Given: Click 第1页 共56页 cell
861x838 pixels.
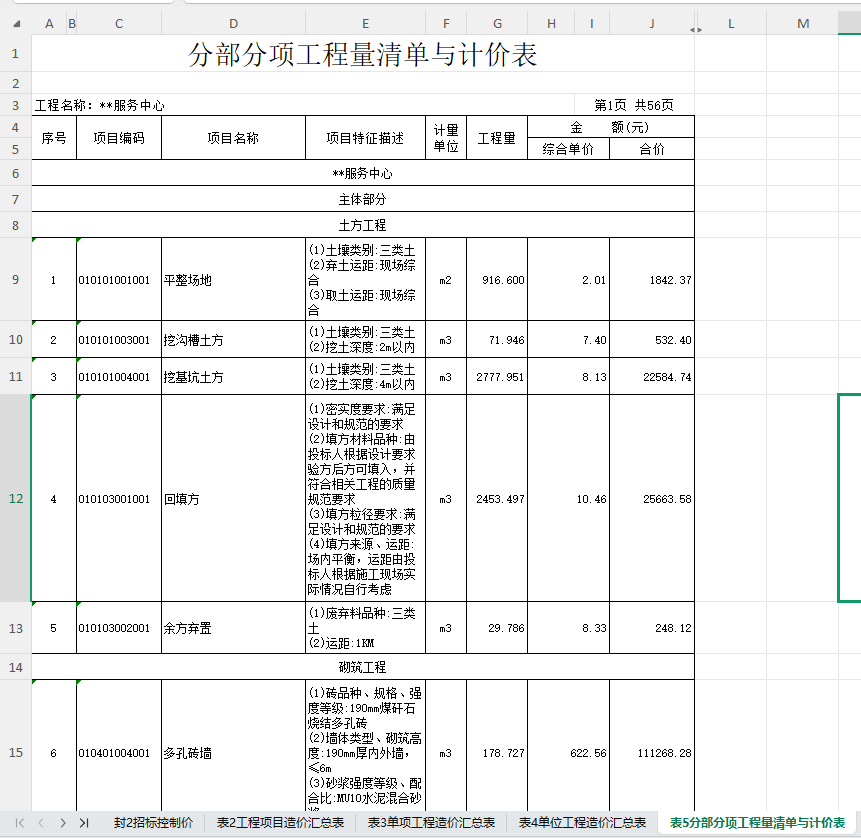Looking at the screenshot, I should 634,105.
